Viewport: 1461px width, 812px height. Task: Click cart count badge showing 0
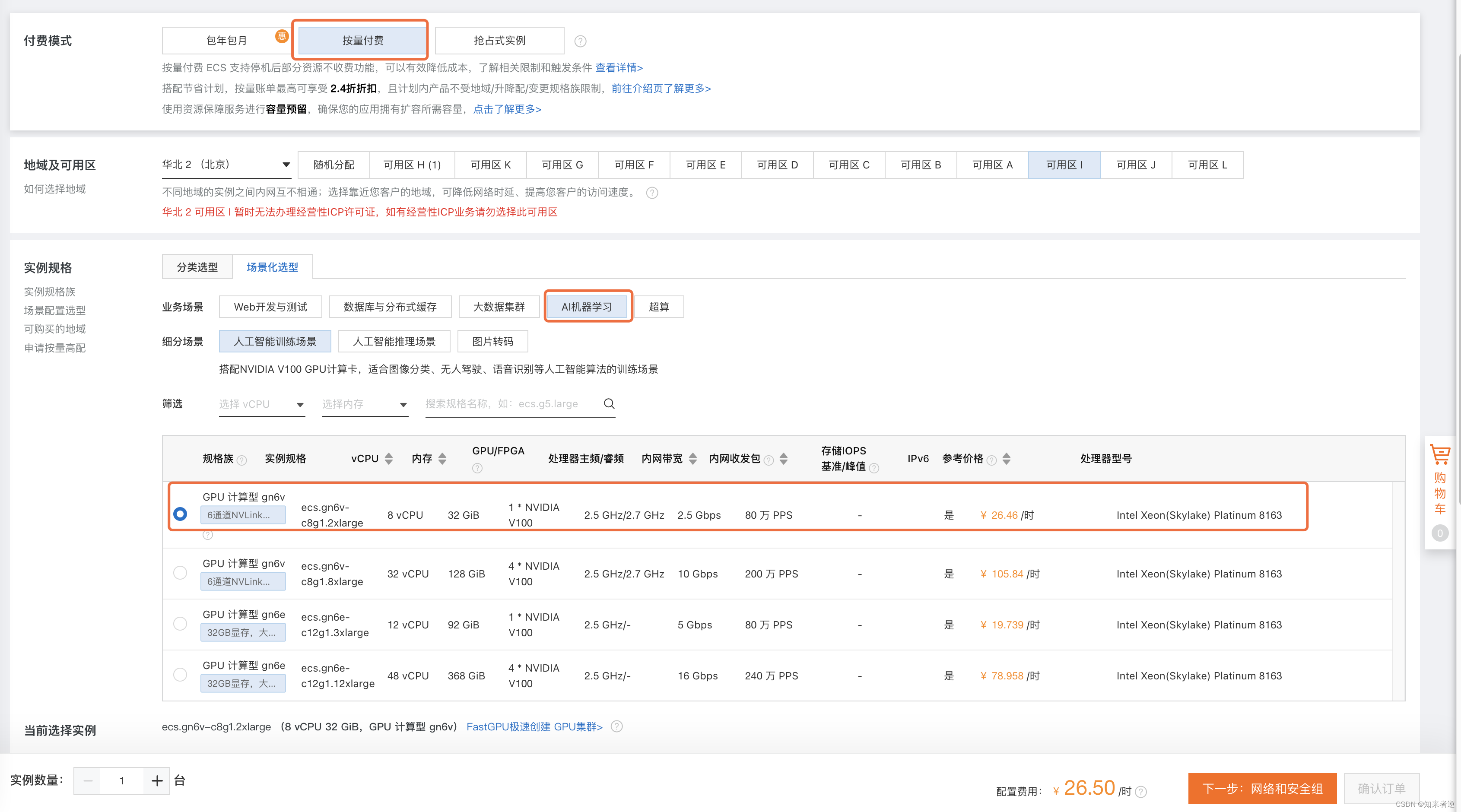[1439, 533]
